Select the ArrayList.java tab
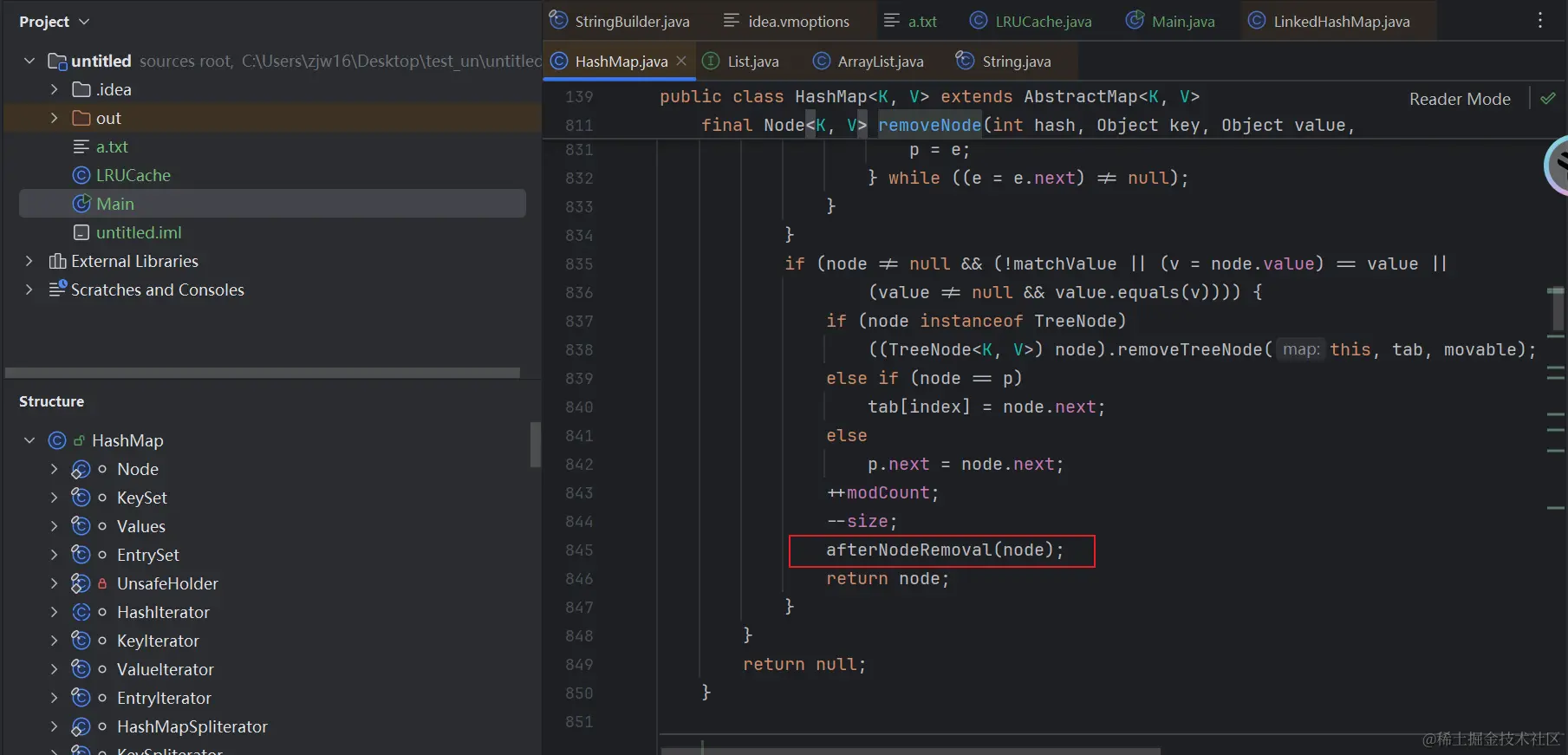Screen dimensions: 1568x755 click(868, 61)
